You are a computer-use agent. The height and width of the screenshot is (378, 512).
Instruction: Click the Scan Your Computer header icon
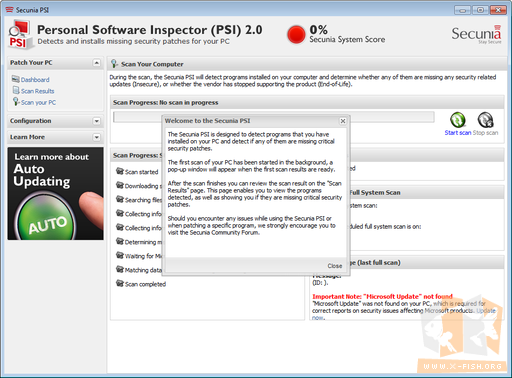click(x=114, y=64)
